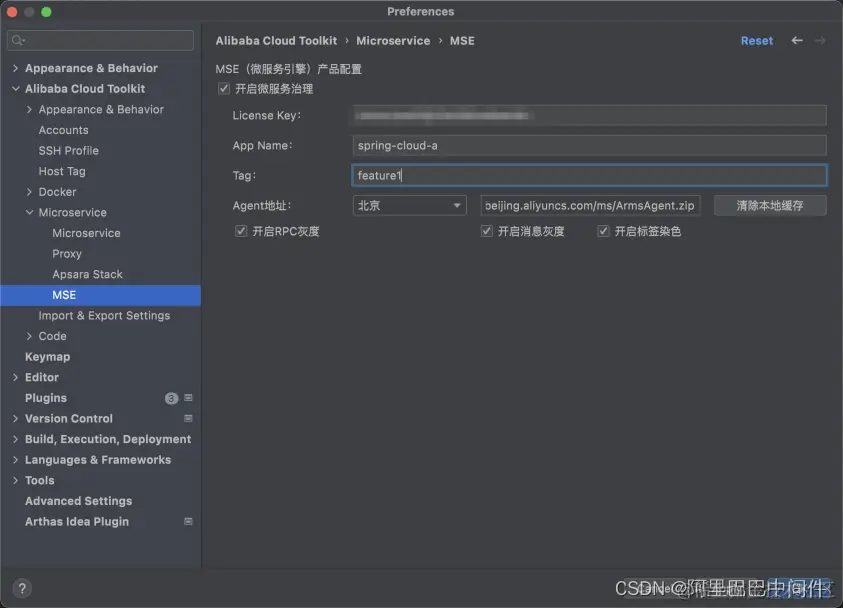Image resolution: width=843 pixels, height=608 pixels.
Task: Collapse the Alibaba Cloud Toolkit node
Action: point(16,89)
